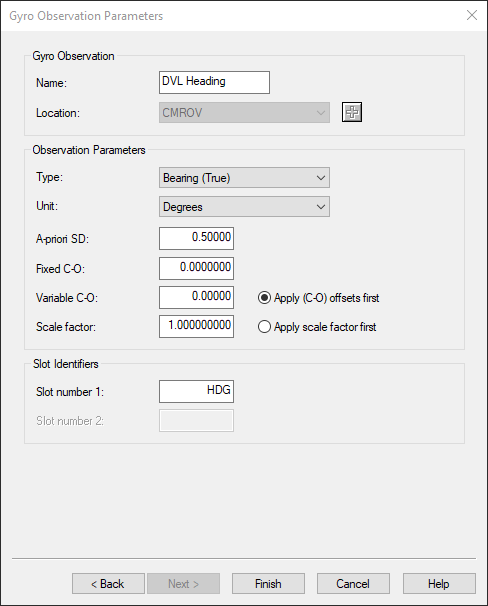Click the plus icon beside Location
Screen dimensions: 488x606
coord(352,112)
